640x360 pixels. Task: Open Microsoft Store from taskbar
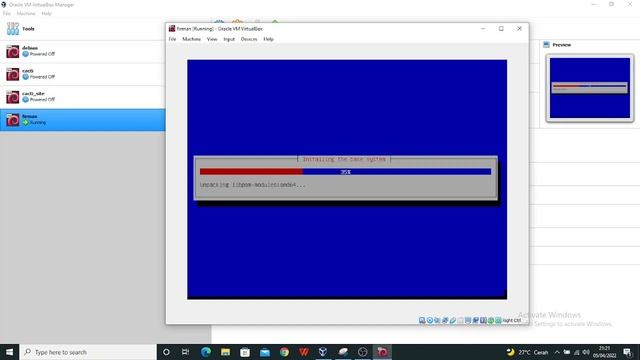tap(245, 352)
